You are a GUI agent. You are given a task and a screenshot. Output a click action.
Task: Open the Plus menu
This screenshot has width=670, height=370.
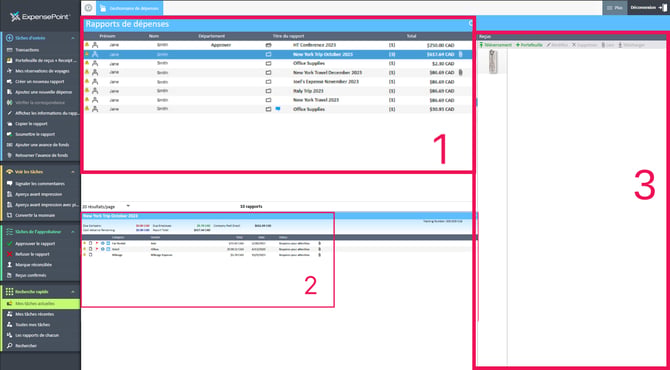[614, 8]
